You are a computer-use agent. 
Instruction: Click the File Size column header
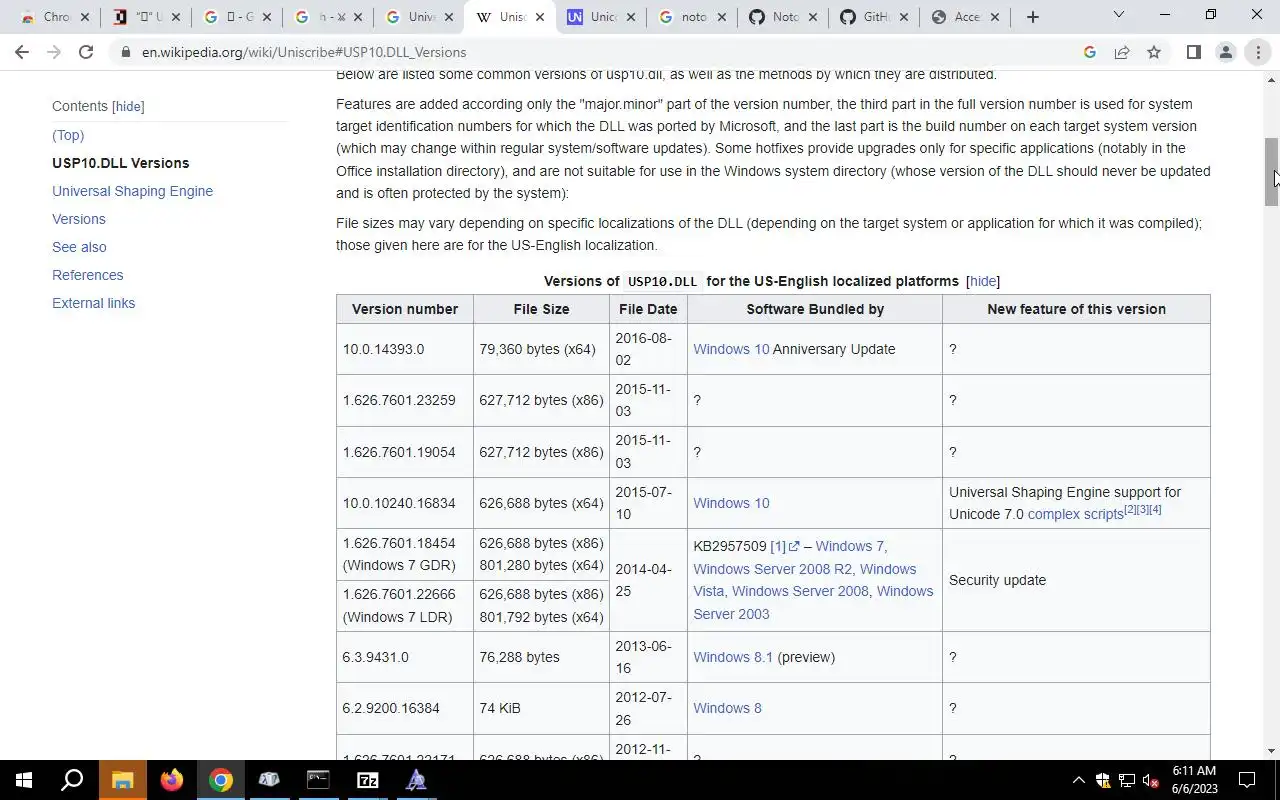[x=541, y=309]
